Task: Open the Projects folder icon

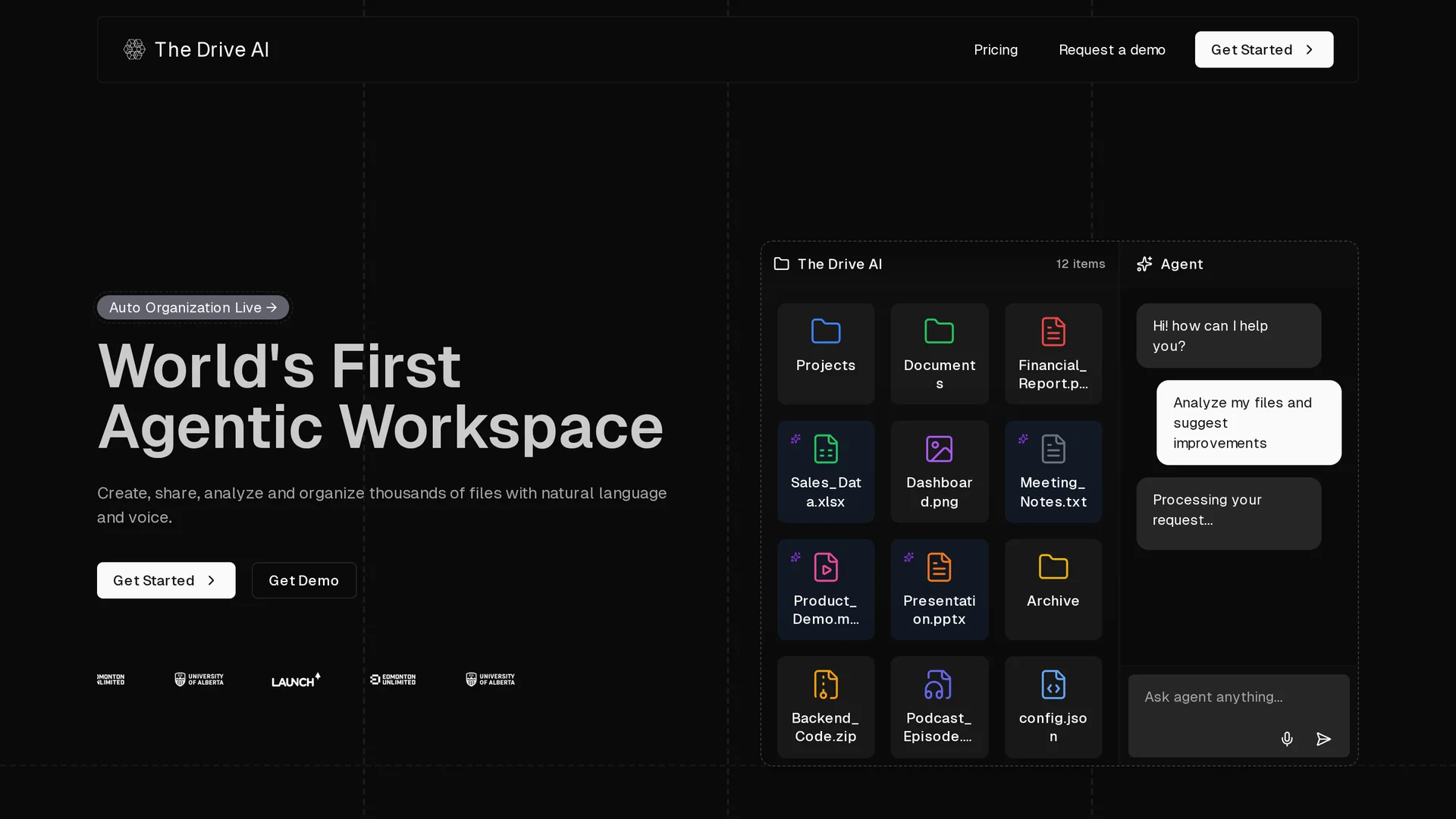Action: (825, 331)
